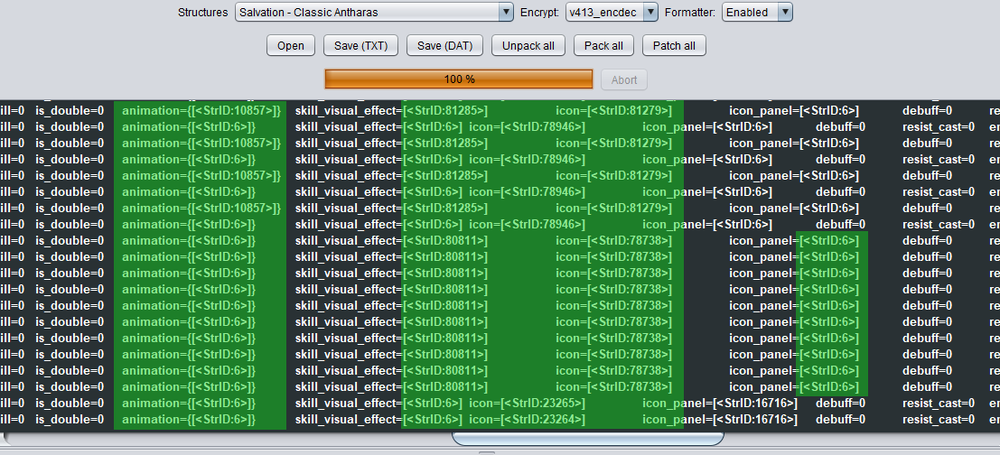The width and height of the screenshot is (1000, 455).
Task: Click the Open button
Action: click(x=290, y=46)
